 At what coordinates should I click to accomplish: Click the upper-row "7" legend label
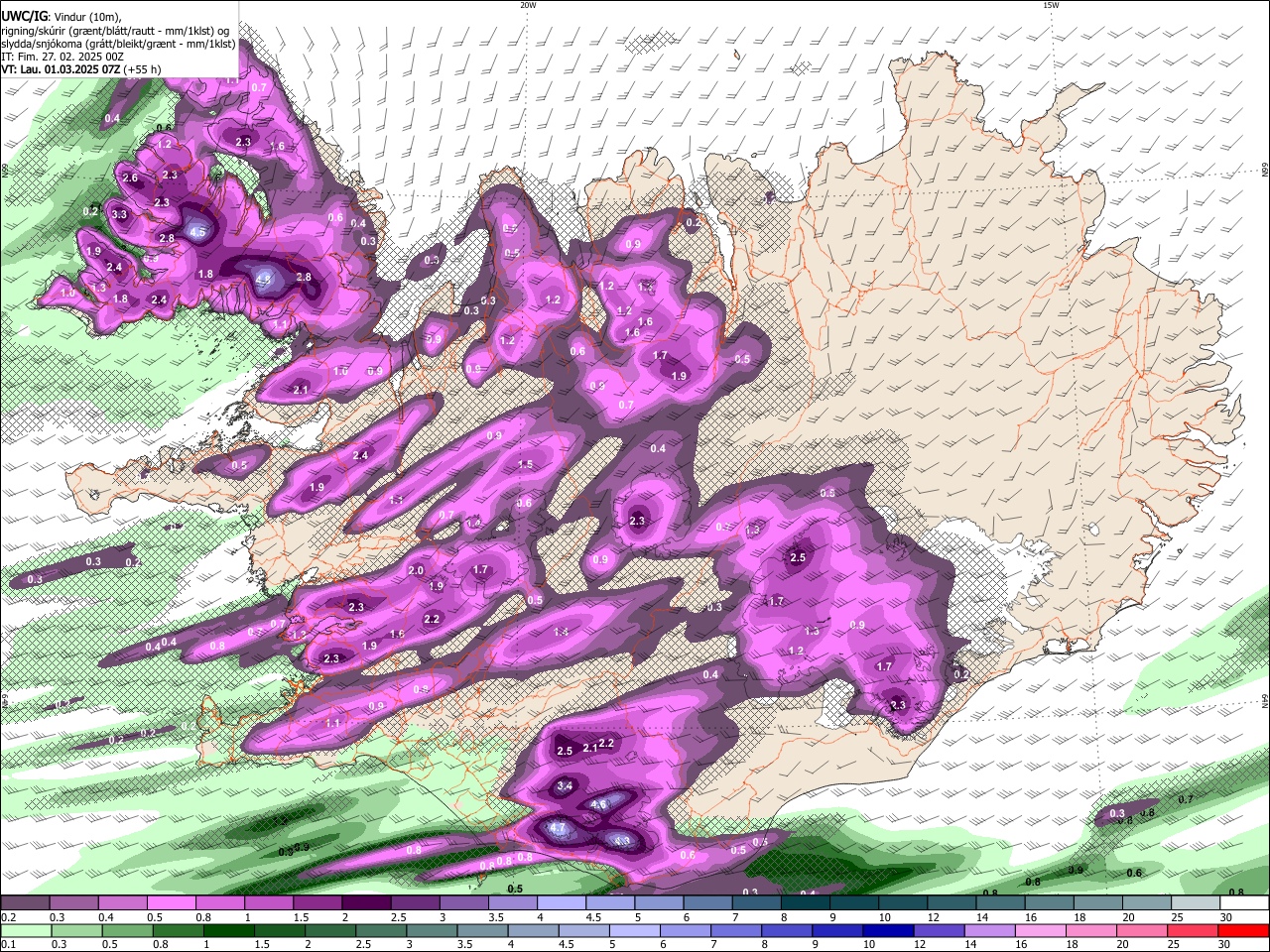[735, 917]
